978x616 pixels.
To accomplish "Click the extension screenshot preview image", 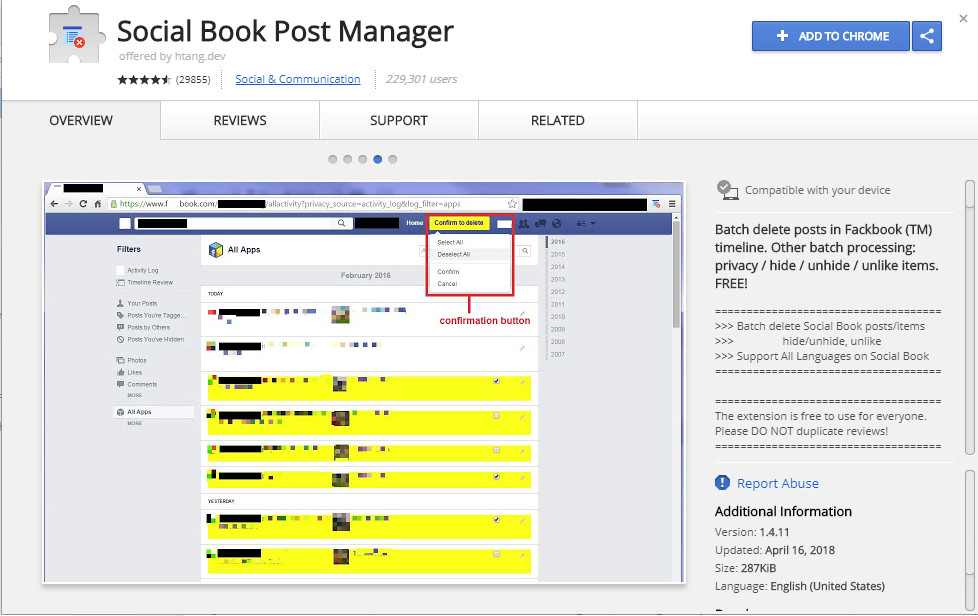I will tap(364, 382).
